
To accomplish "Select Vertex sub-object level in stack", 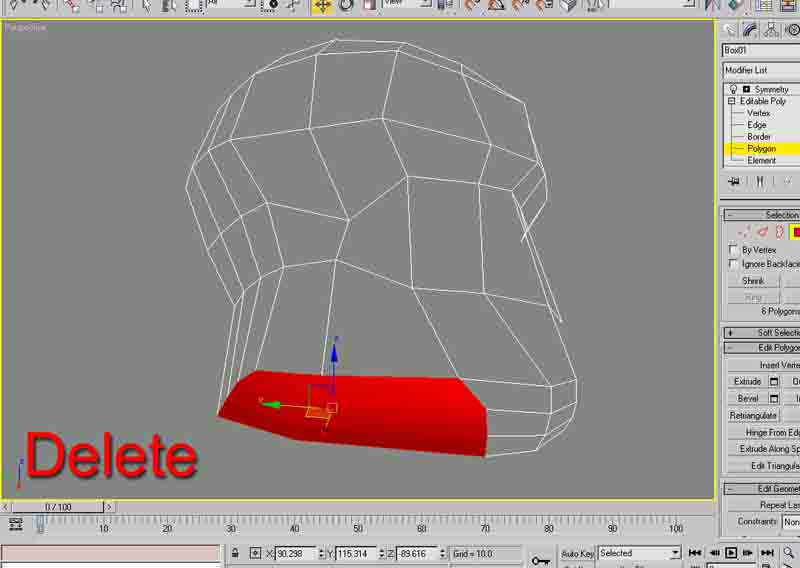I will pyautogui.click(x=759, y=113).
